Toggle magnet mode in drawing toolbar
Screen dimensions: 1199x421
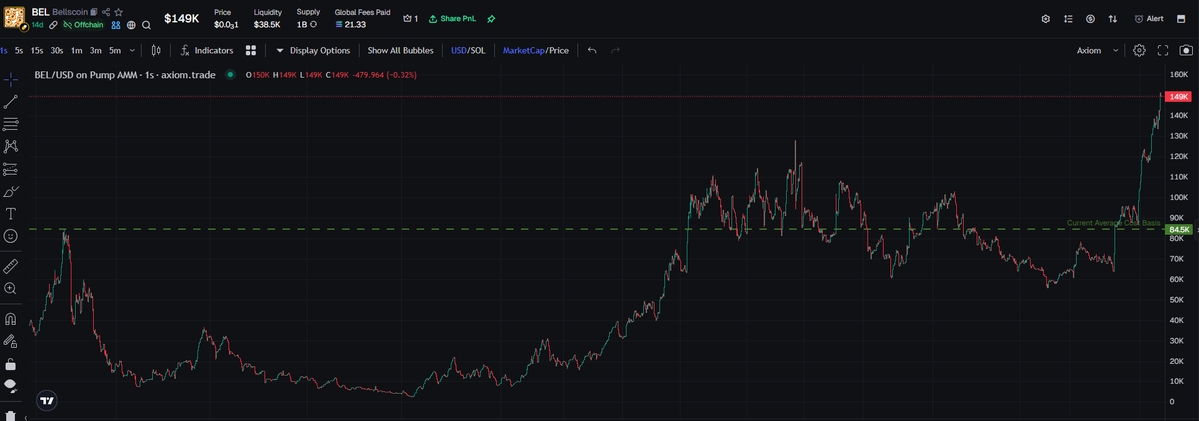click(11, 319)
